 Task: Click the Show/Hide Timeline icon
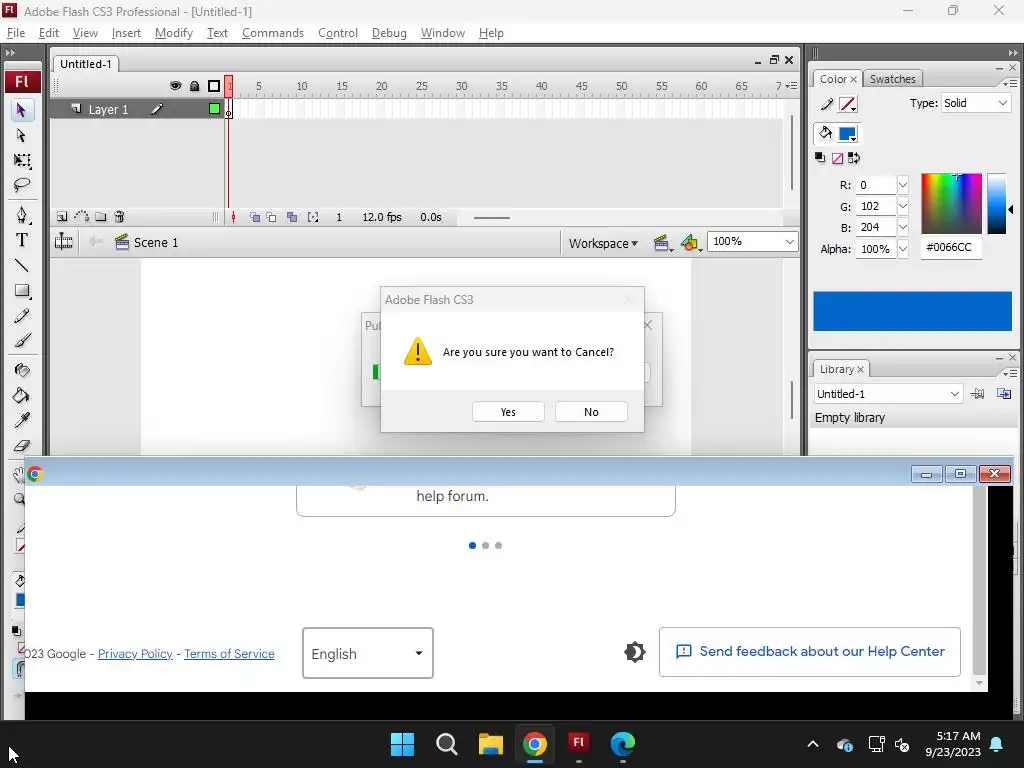[x=63, y=242]
